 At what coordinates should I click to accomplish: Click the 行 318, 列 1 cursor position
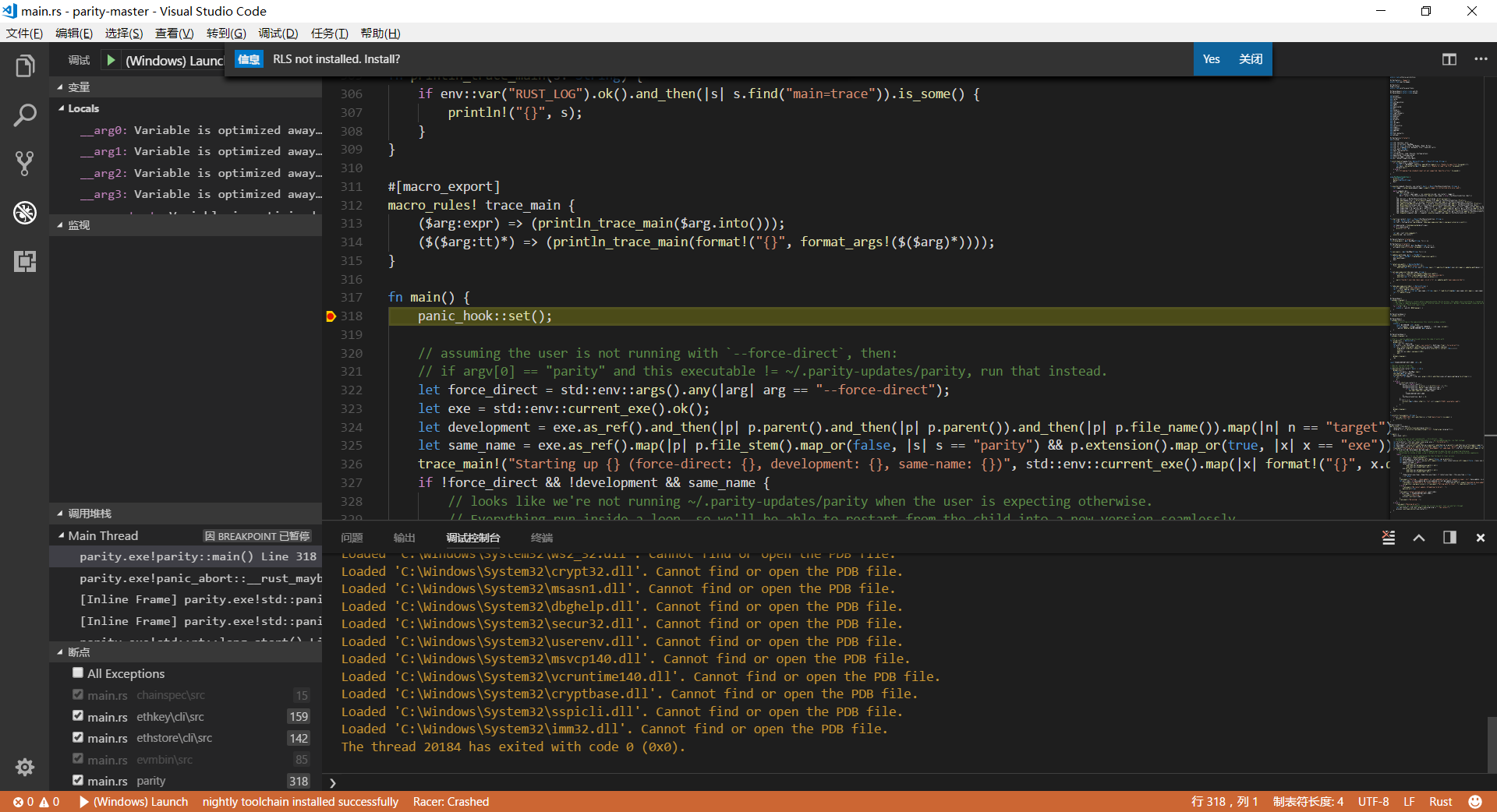coord(1224,802)
